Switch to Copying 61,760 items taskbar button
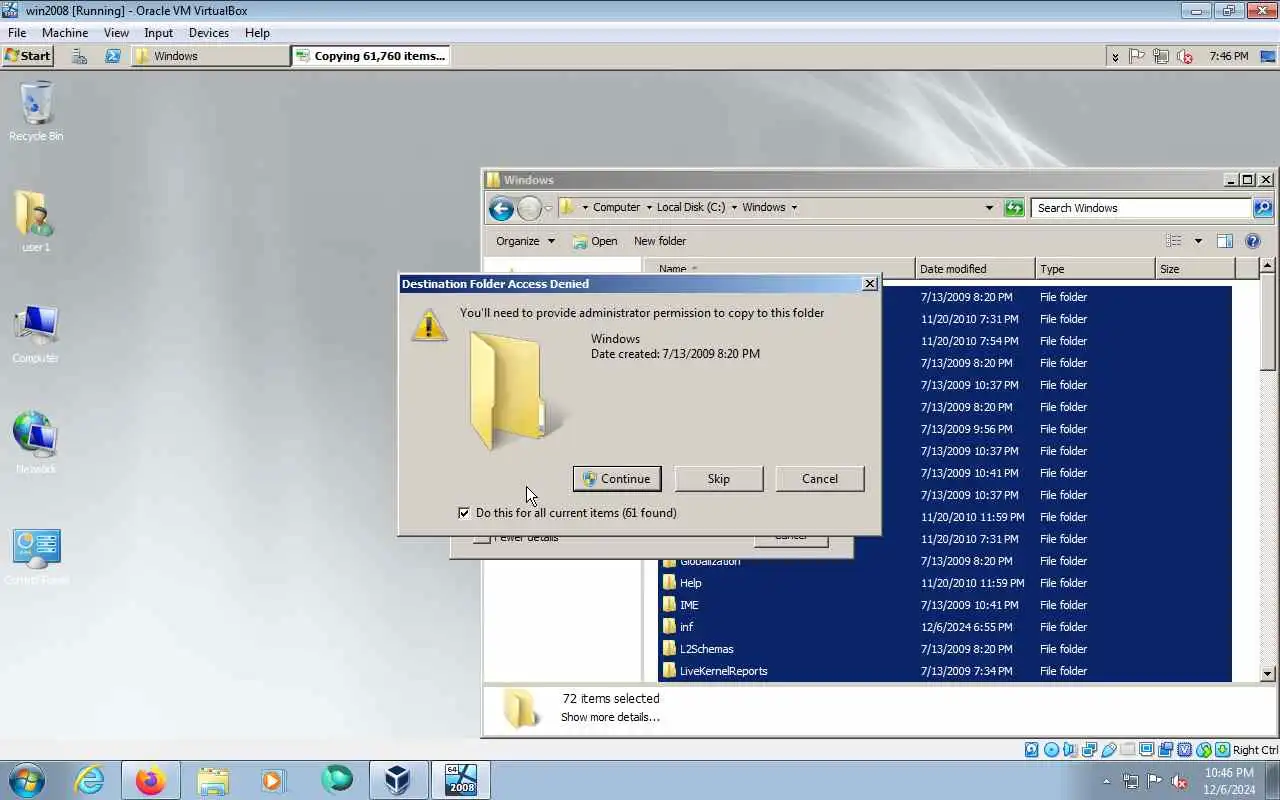The image size is (1280, 800). pos(371,56)
